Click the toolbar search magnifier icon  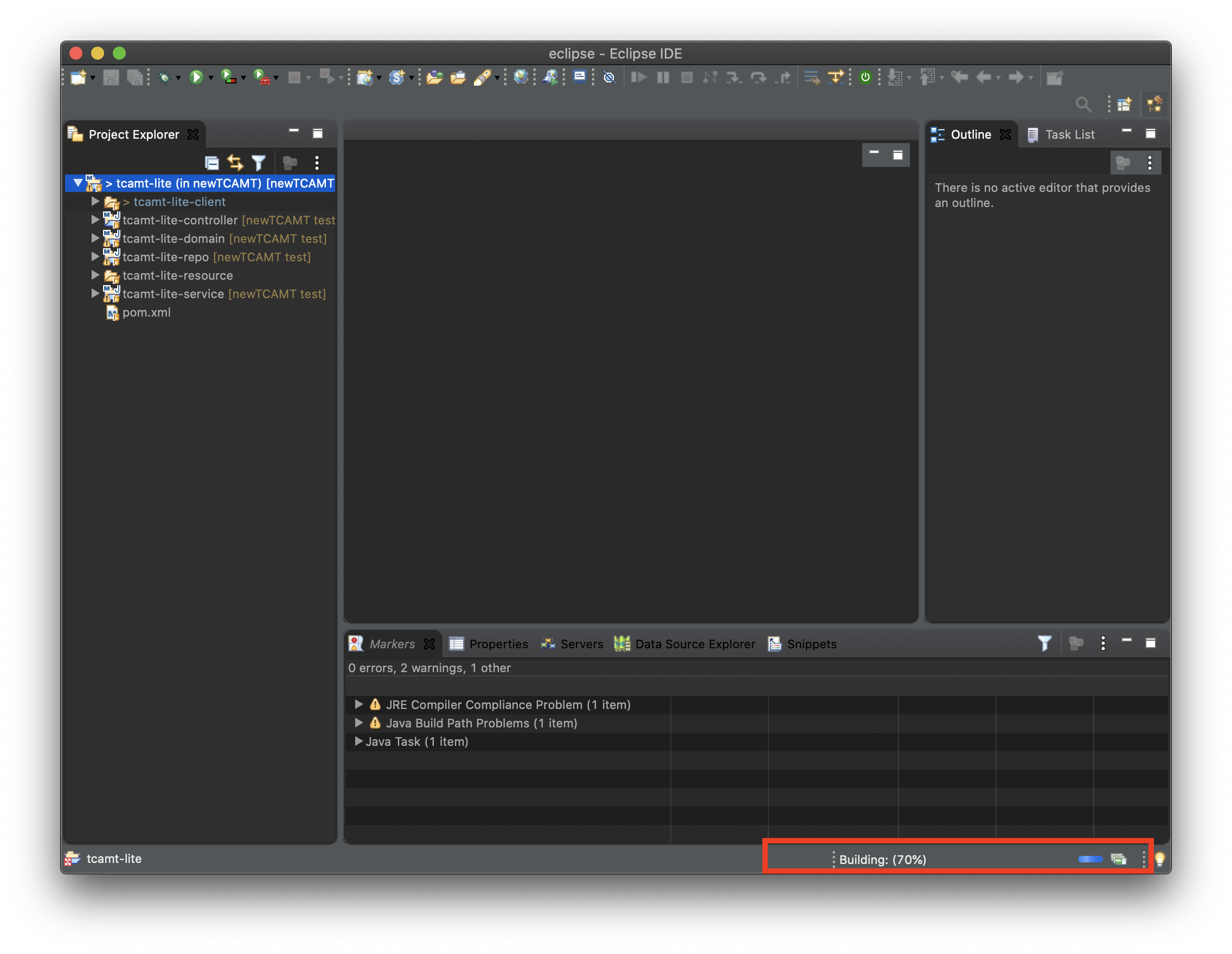coord(1082,104)
